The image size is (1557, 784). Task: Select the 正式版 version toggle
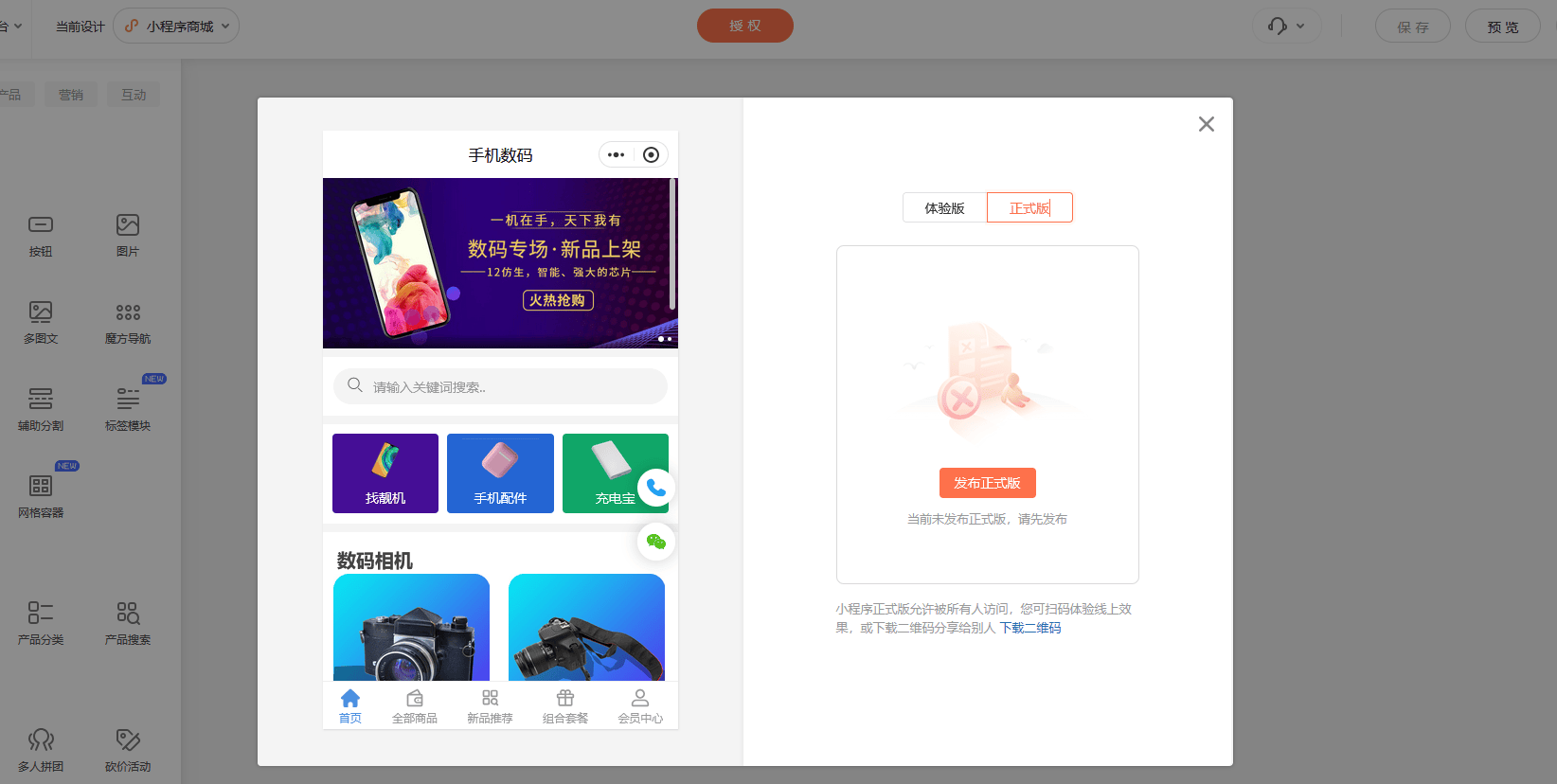(x=1029, y=208)
